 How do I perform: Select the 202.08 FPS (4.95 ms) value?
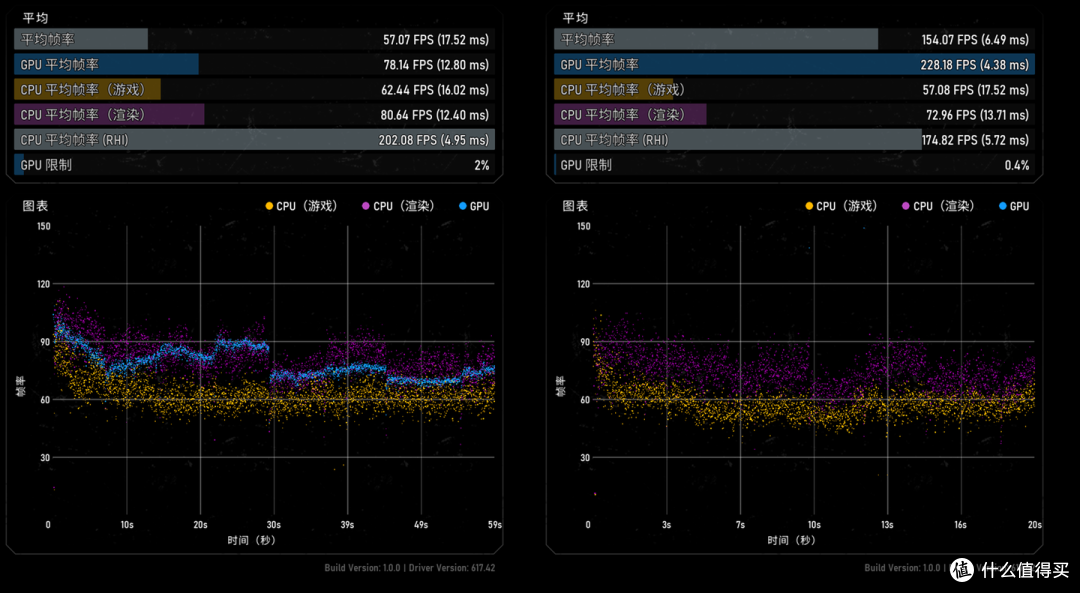point(434,140)
